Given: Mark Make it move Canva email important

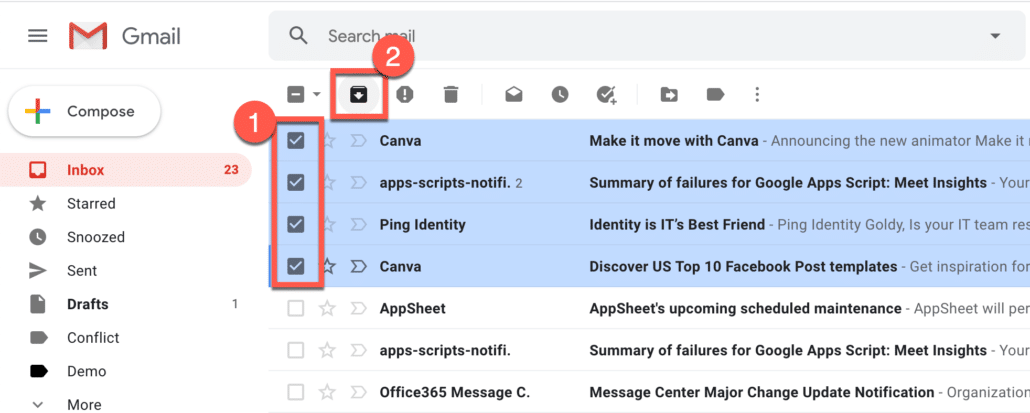Looking at the screenshot, I should pyautogui.click(x=358, y=141).
